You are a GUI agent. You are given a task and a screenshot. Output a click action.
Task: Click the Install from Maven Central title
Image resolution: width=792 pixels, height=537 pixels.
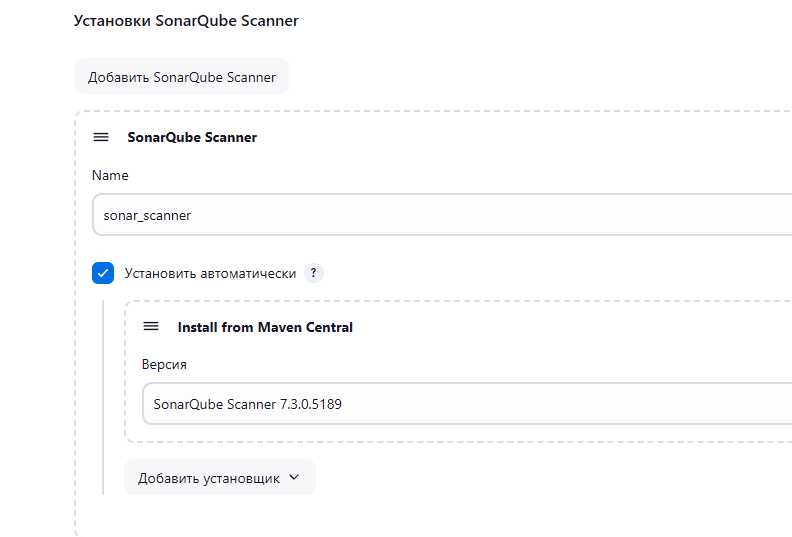pos(265,327)
